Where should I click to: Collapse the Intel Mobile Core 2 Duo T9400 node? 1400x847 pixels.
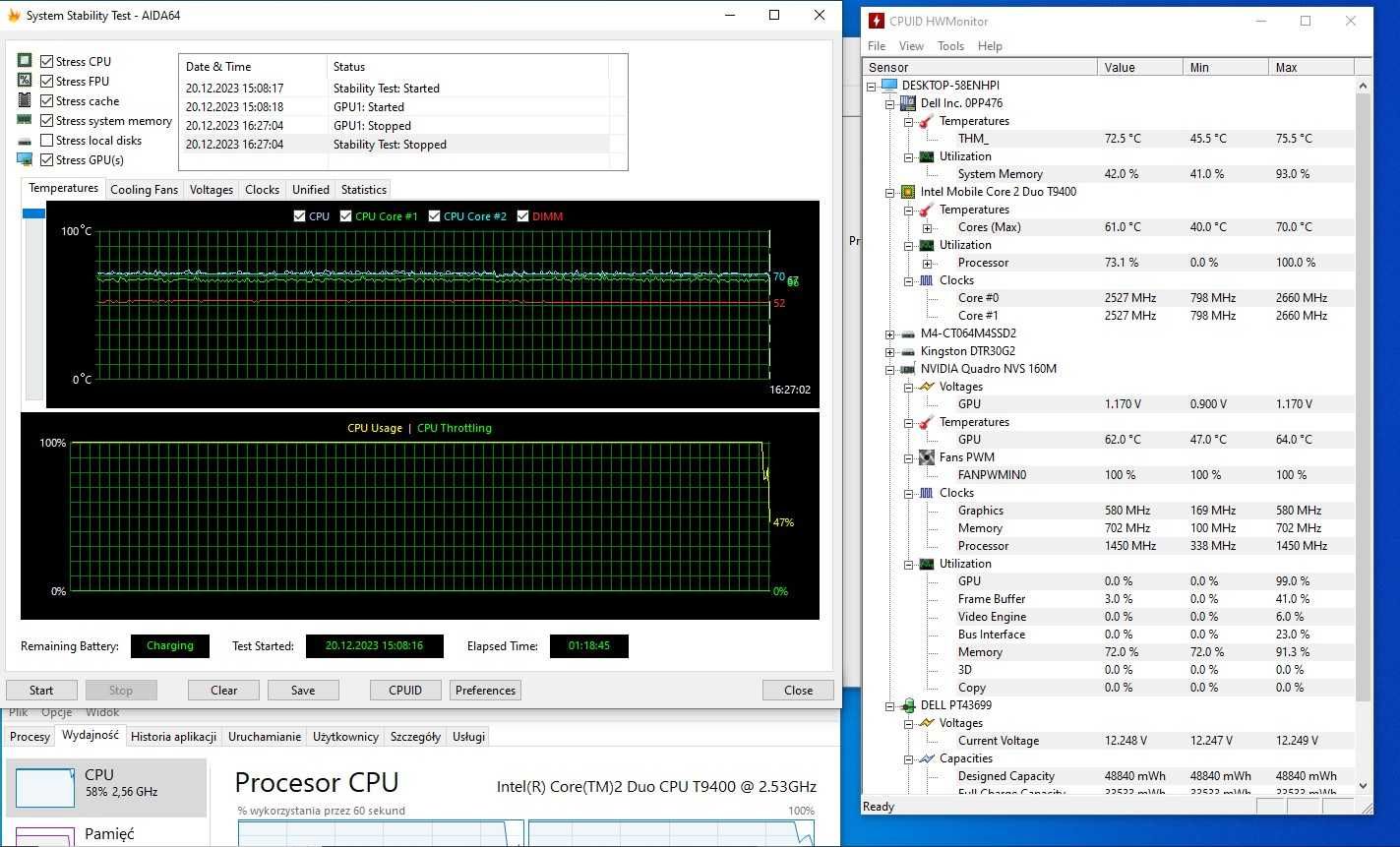tap(889, 192)
